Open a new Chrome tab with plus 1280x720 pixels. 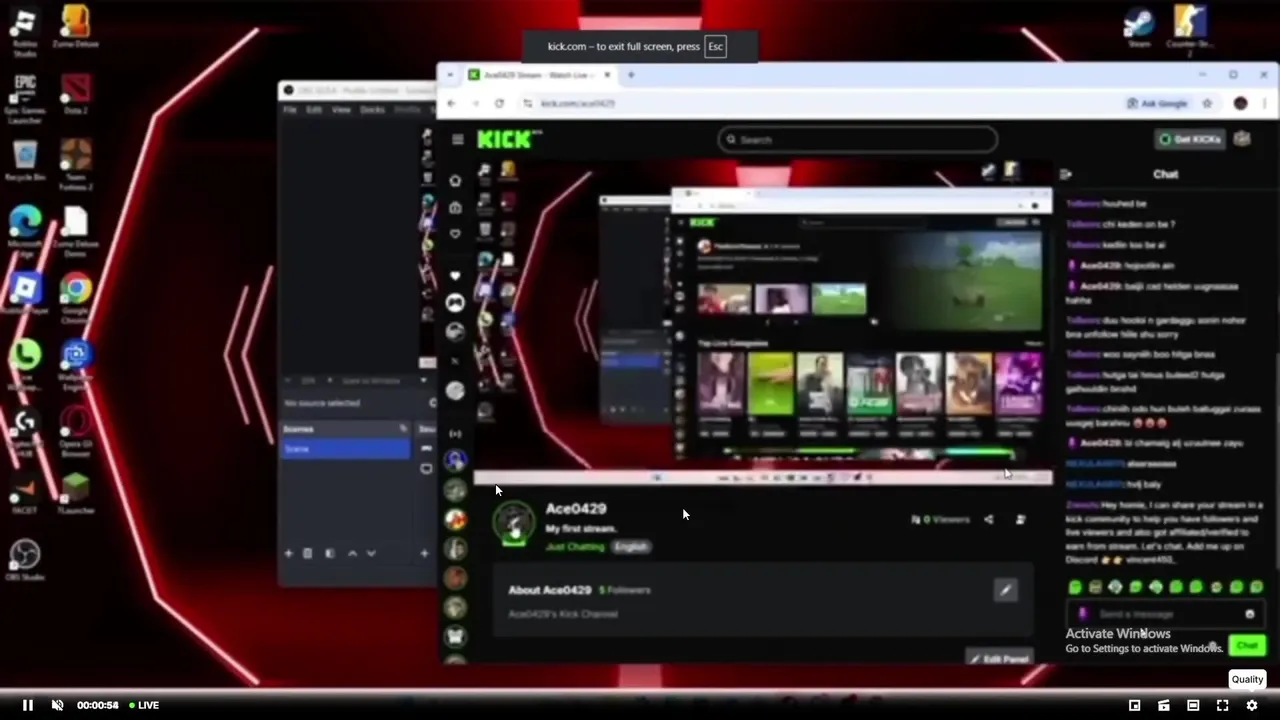pyautogui.click(x=631, y=75)
